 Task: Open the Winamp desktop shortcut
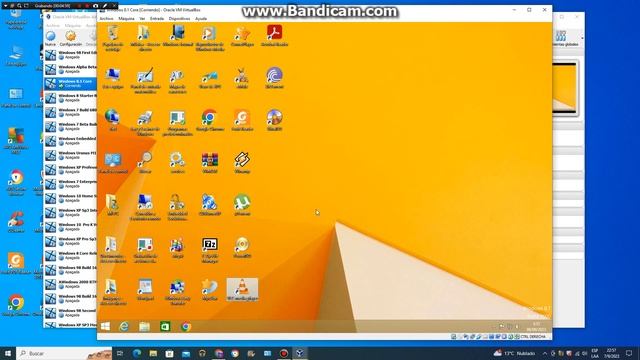click(x=242, y=162)
